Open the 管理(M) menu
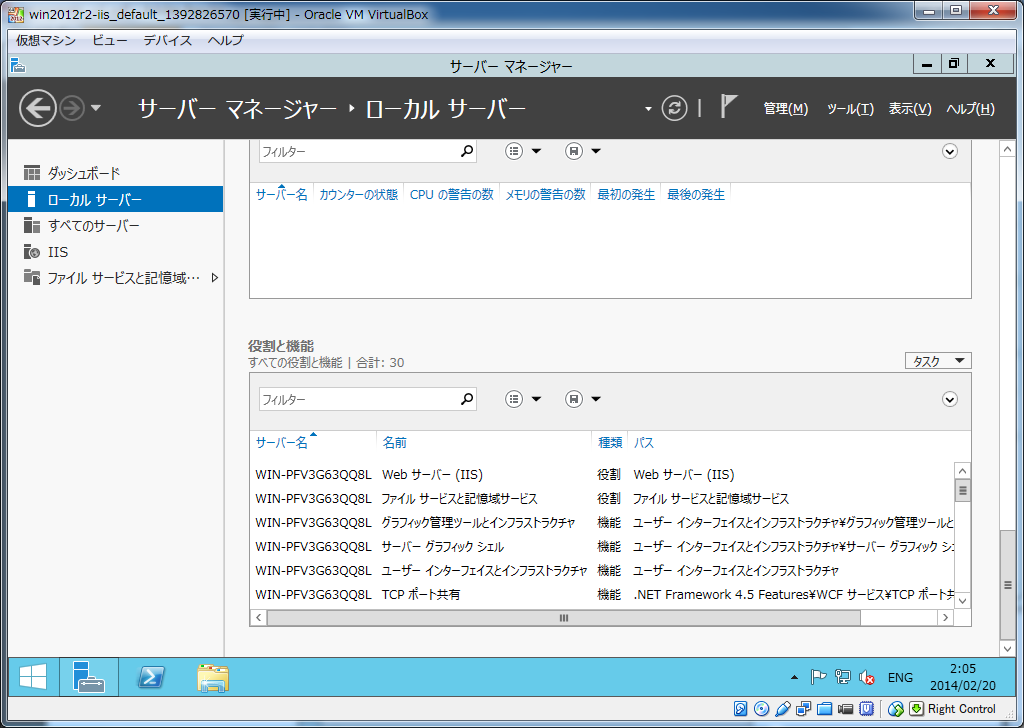 [786, 108]
